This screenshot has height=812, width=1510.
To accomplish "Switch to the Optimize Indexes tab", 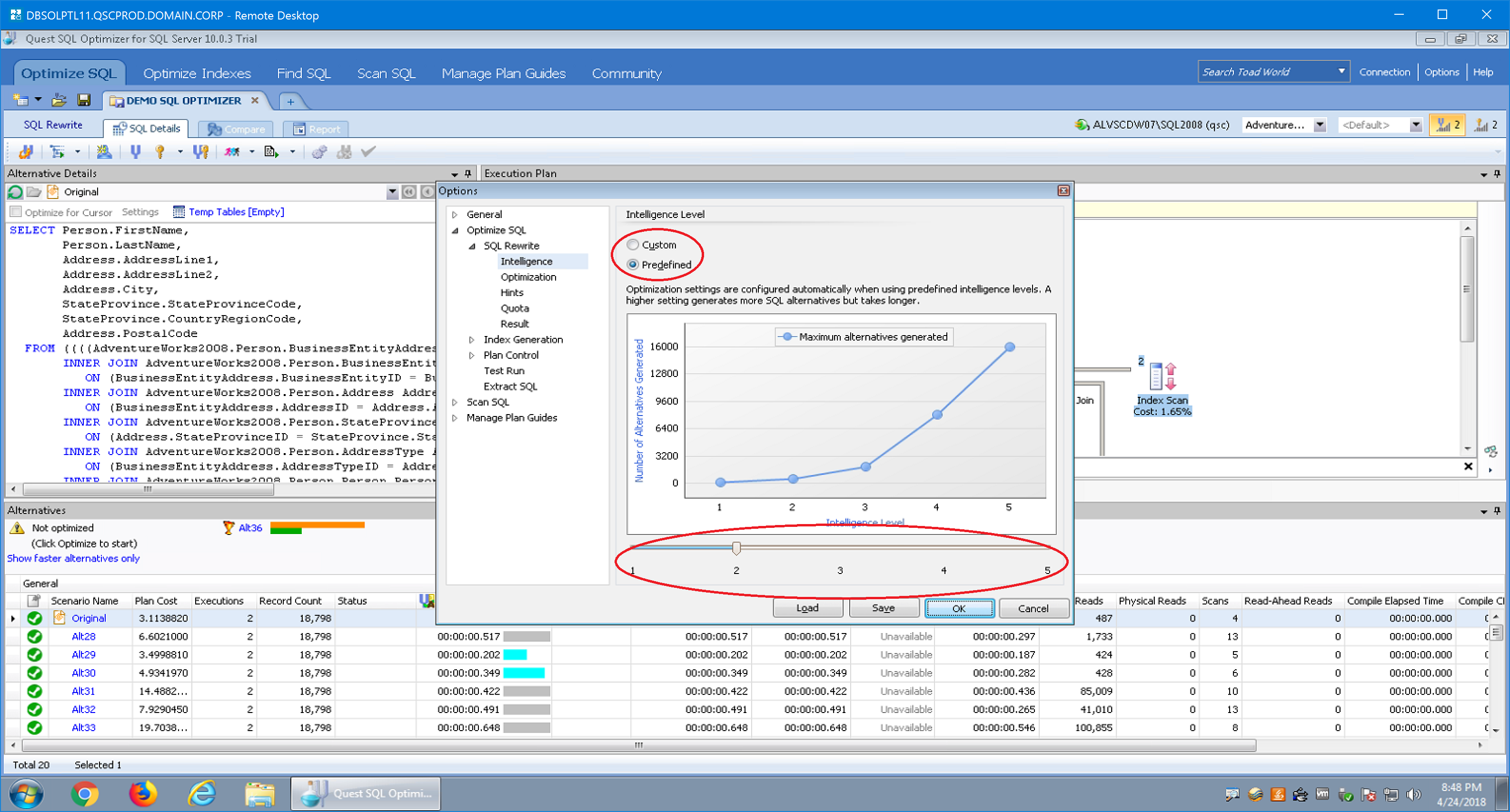I will click(197, 73).
